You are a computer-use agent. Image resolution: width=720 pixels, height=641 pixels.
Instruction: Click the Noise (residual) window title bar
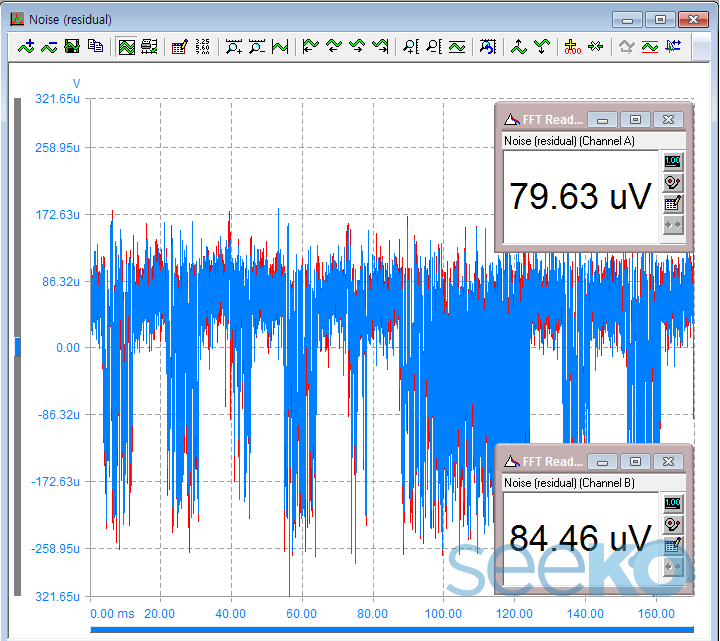pos(300,19)
